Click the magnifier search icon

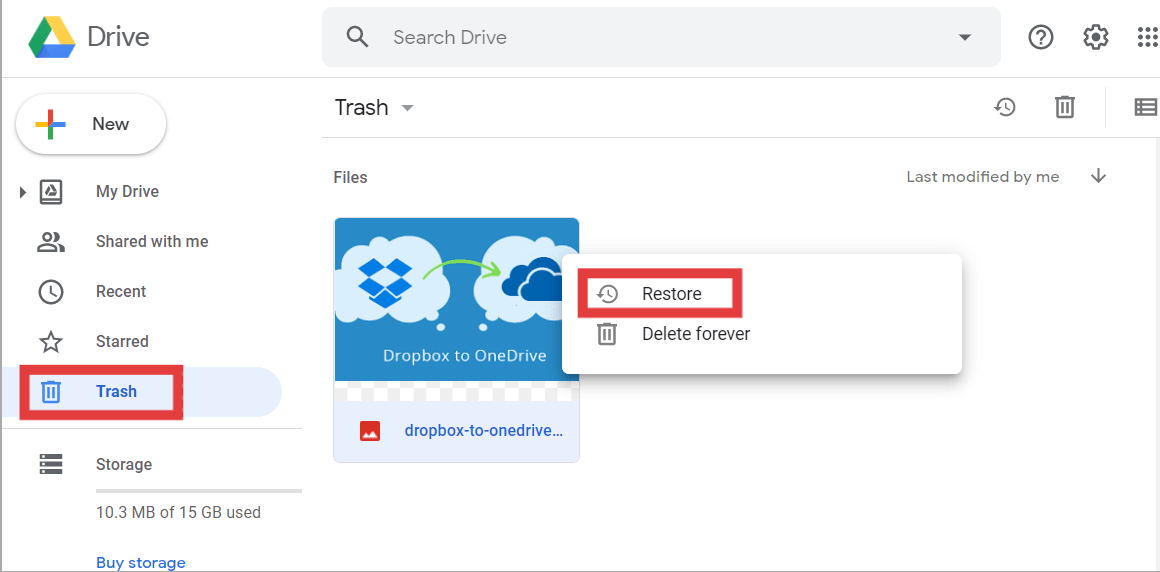click(357, 37)
